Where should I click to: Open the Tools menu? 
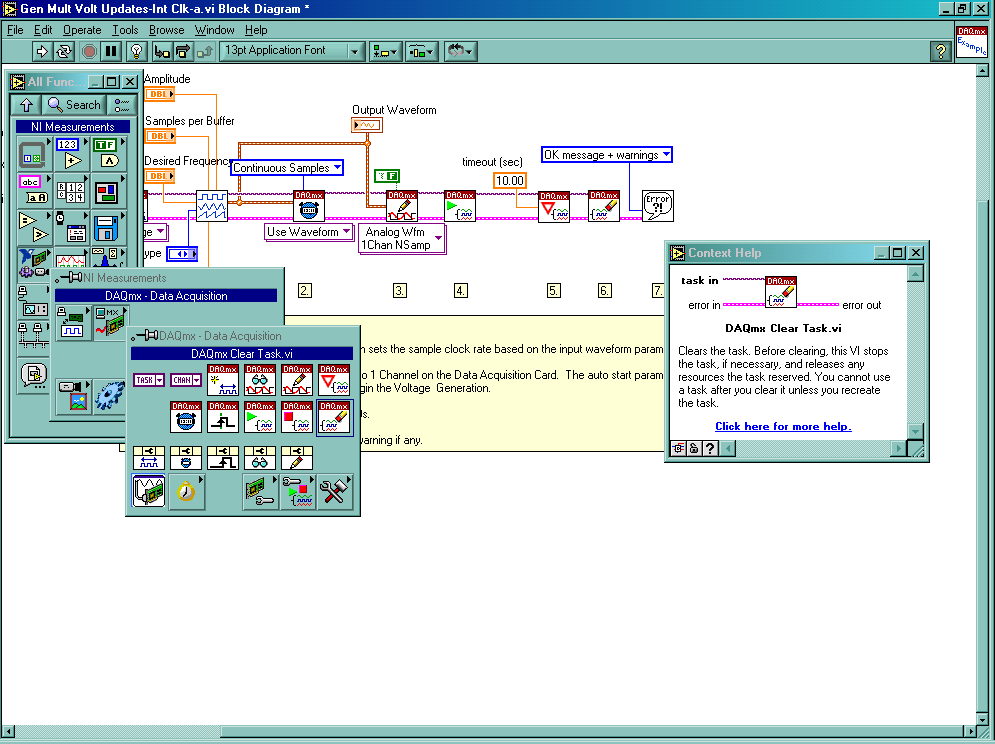tap(125, 30)
